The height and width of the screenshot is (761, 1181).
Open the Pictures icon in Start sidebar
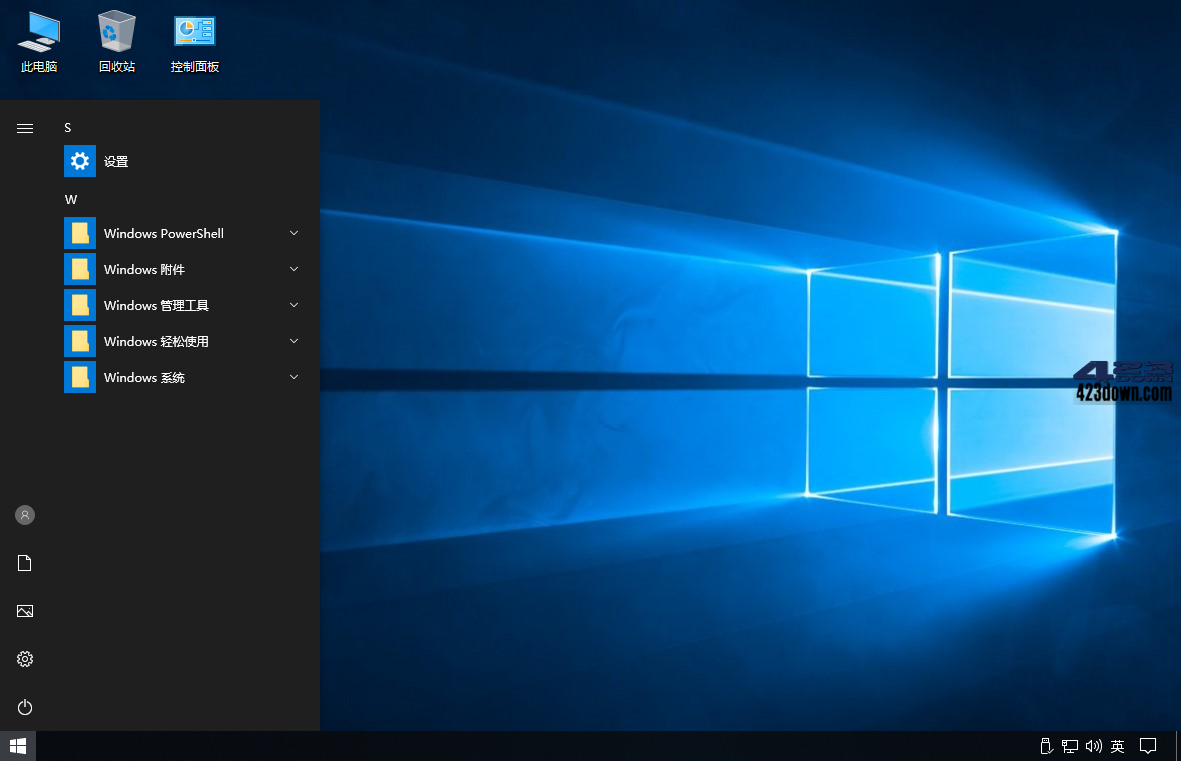(x=24, y=610)
